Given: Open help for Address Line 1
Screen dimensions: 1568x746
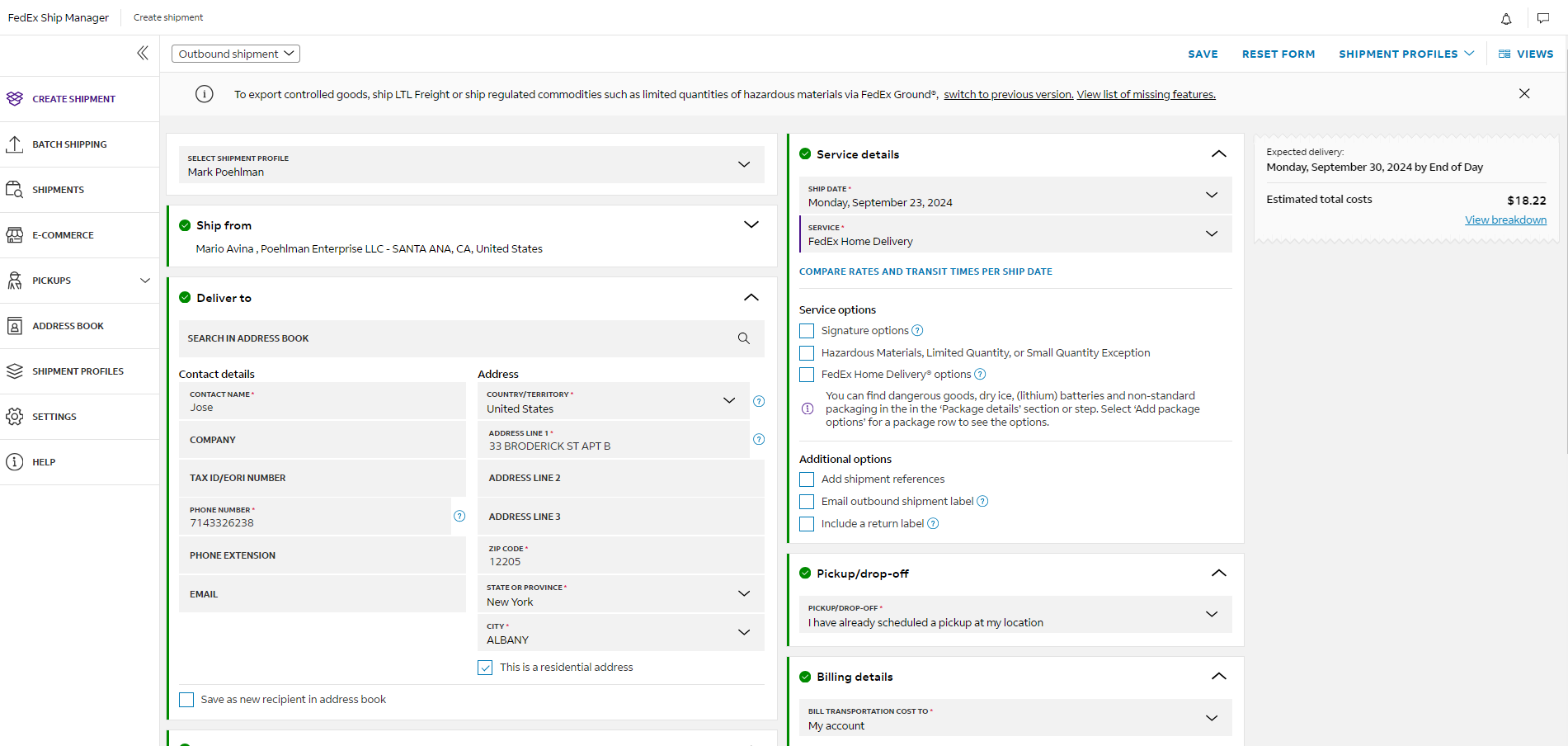Looking at the screenshot, I should [759, 439].
